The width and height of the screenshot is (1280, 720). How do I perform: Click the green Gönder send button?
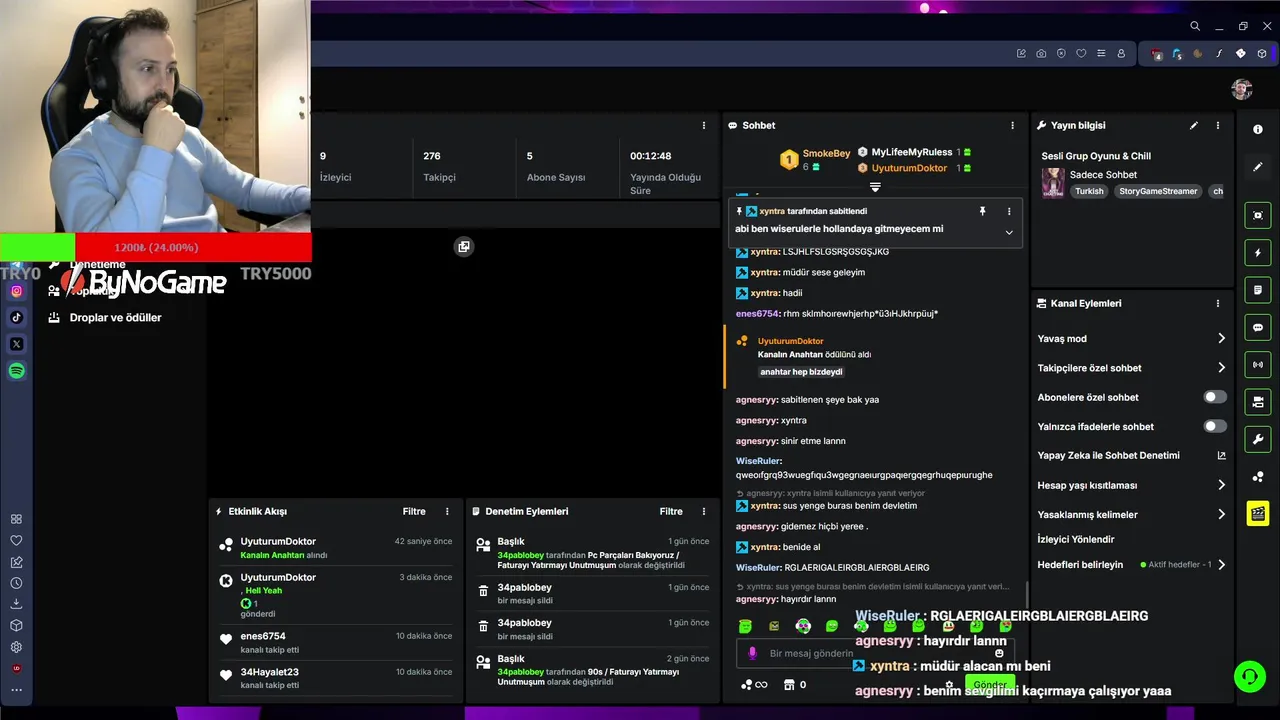click(989, 685)
